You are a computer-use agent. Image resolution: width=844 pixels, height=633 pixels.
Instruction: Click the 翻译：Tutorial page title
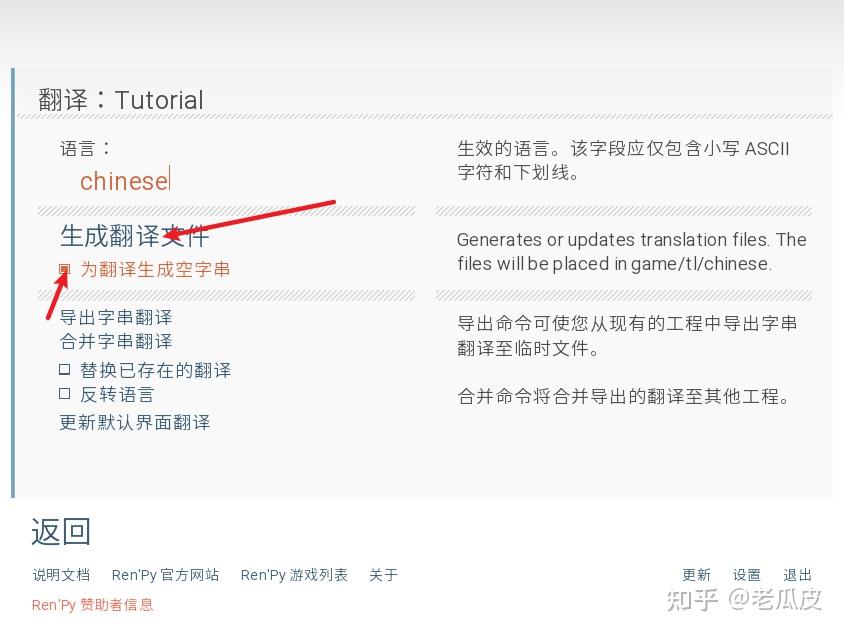pyautogui.click(x=120, y=100)
